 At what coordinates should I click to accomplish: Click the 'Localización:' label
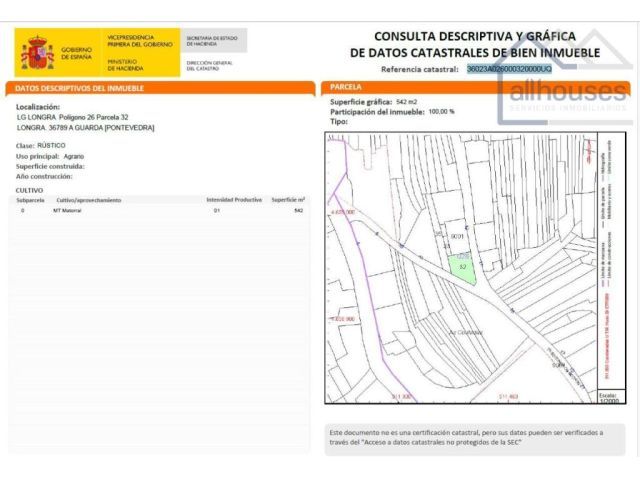click(38, 107)
